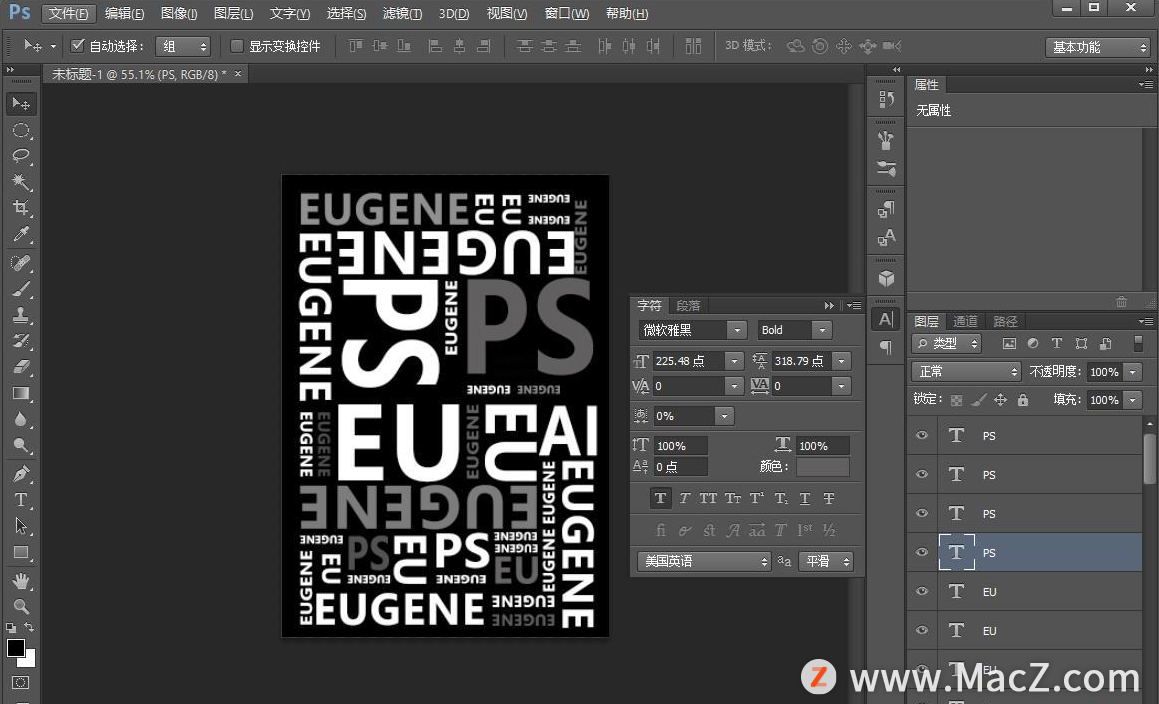Image resolution: width=1159 pixels, height=704 pixels.
Task: Lock all for the layer (padlock)
Action: click(1023, 400)
